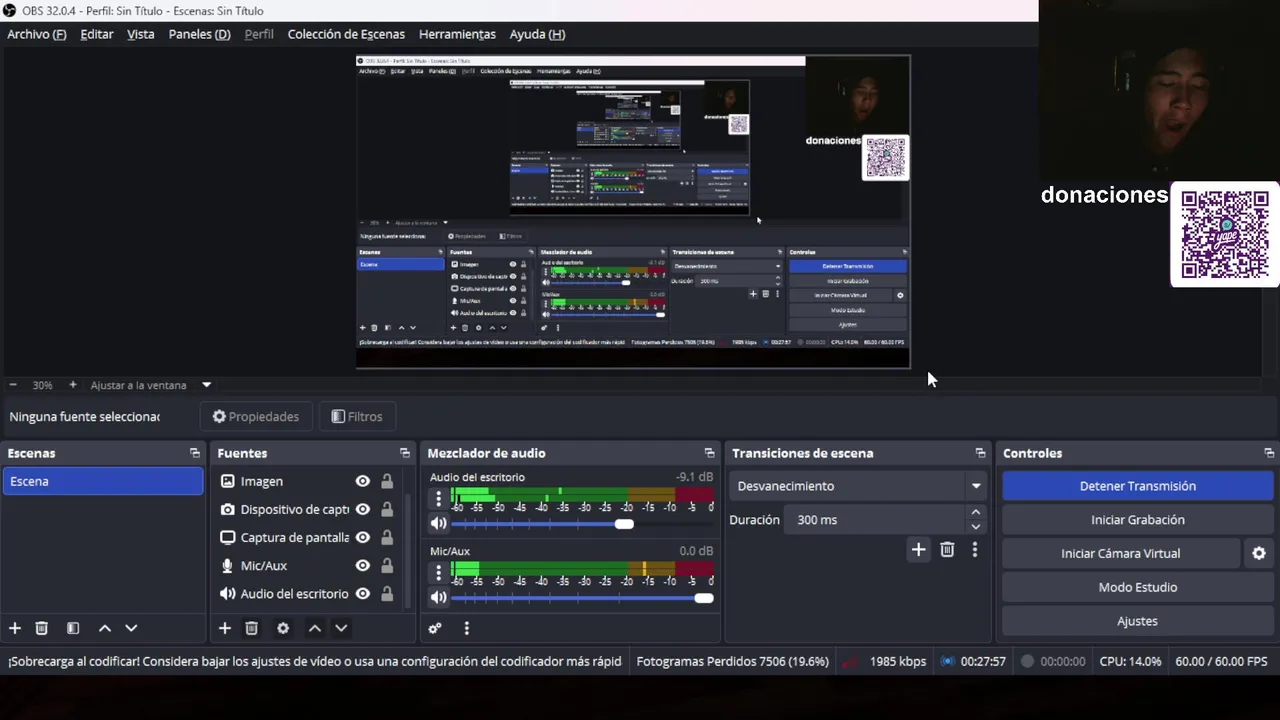Zoom out preview with minus icon
This screenshot has width=1280, height=720.
click(13, 385)
